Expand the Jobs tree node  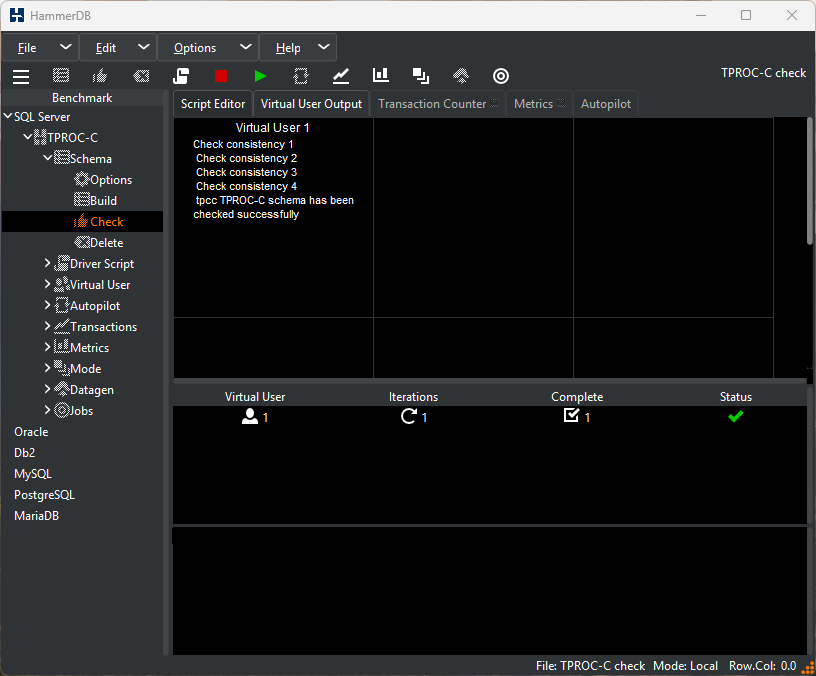tap(47, 410)
